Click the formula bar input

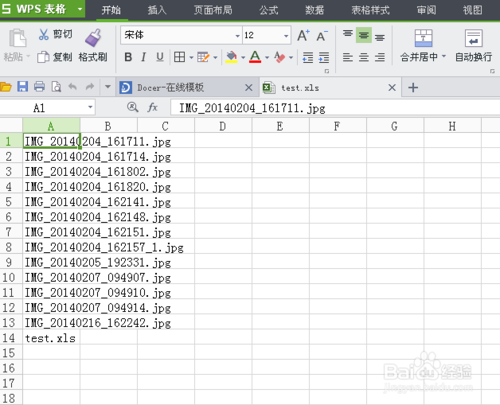(x=335, y=108)
